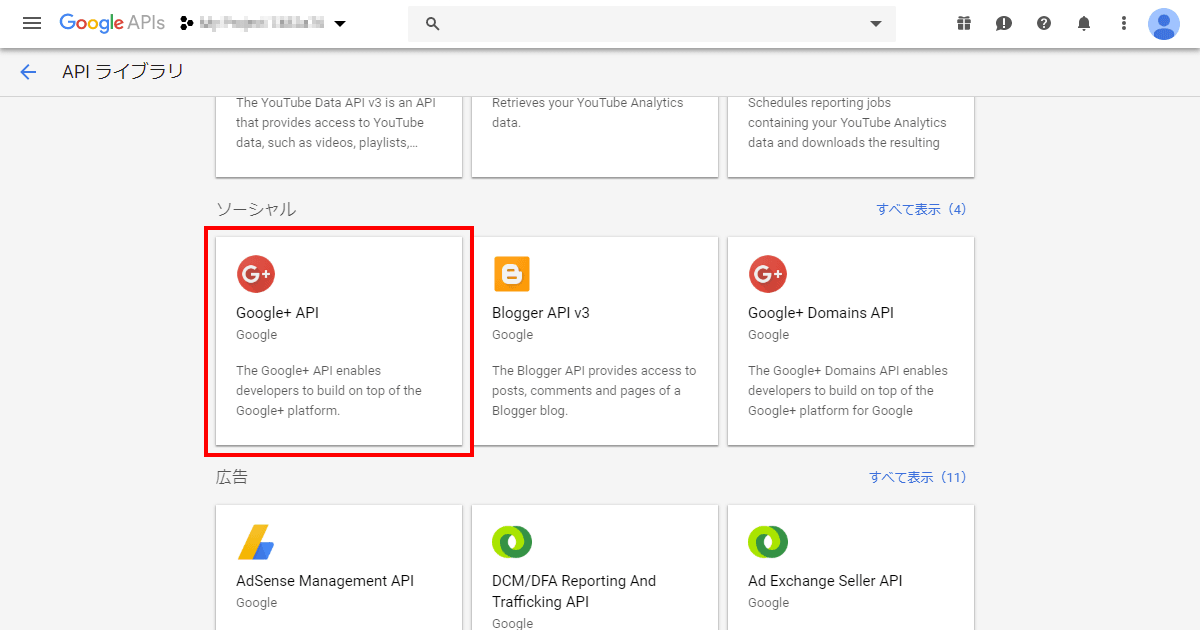Show all 4 ソーシャル APIs
The width and height of the screenshot is (1200, 630).
921,210
